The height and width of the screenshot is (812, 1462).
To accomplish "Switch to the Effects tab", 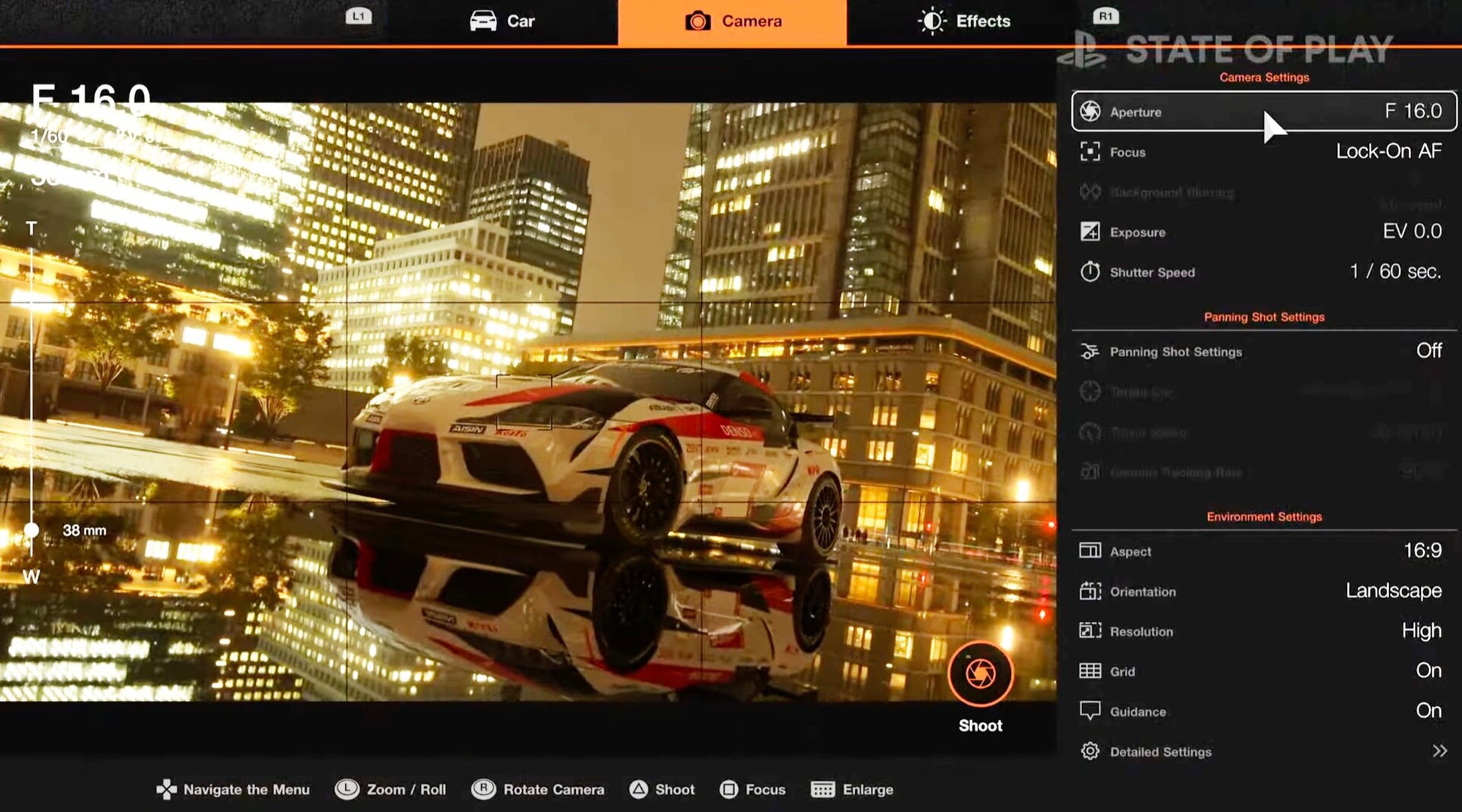I will click(x=964, y=21).
